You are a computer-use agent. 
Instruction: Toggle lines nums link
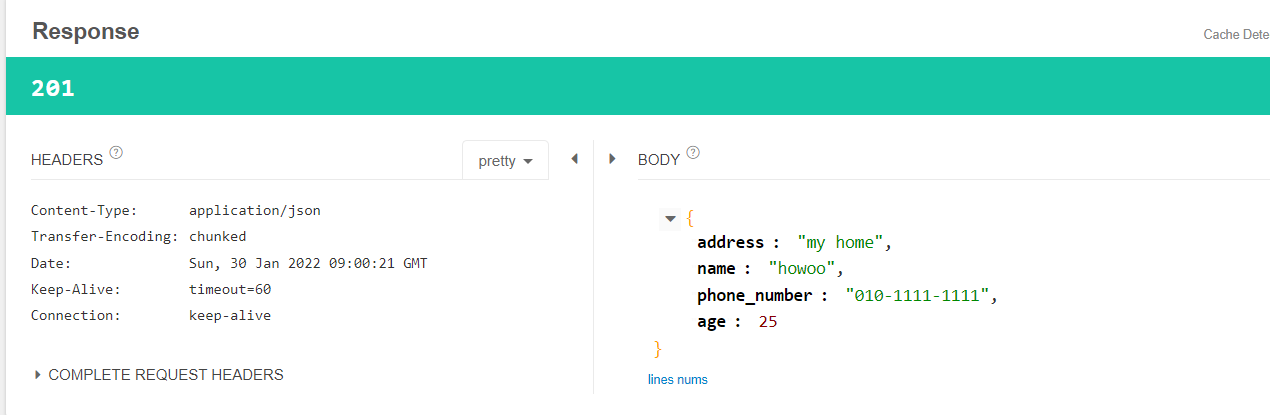pos(677,379)
